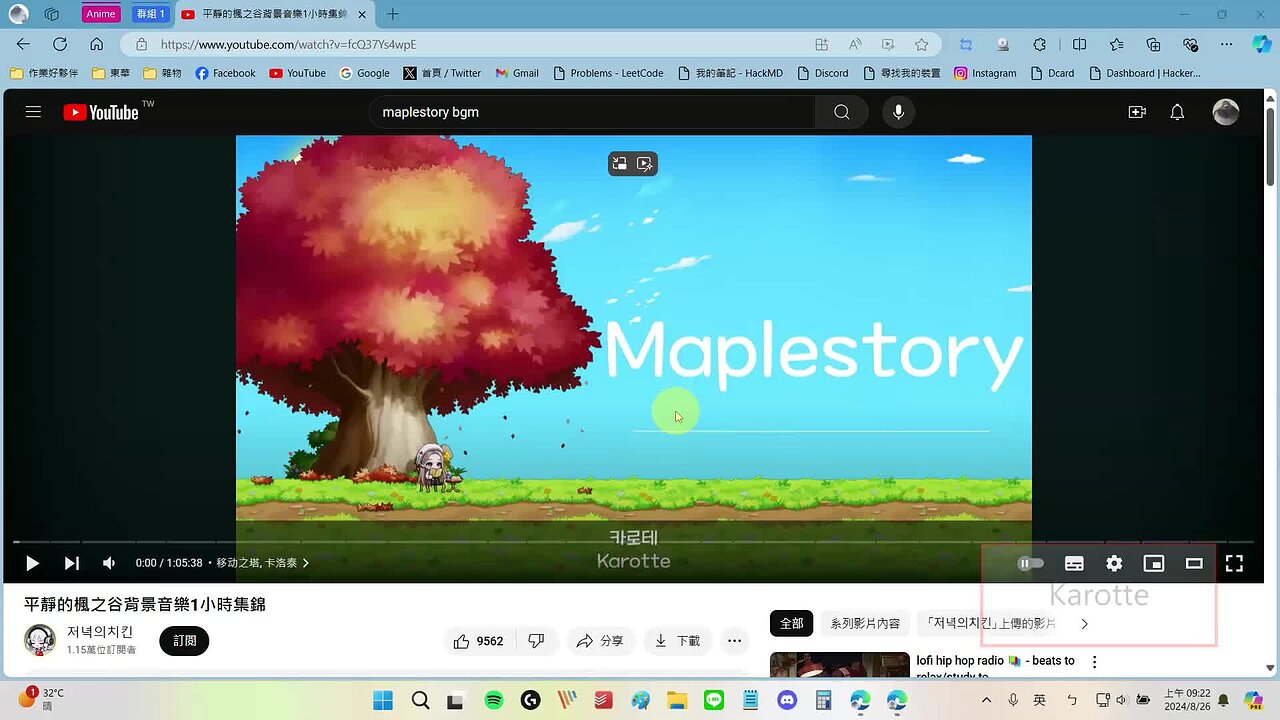Click the visual search overlay icon
Viewport: 1280px width, 720px height.
pos(645,163)
